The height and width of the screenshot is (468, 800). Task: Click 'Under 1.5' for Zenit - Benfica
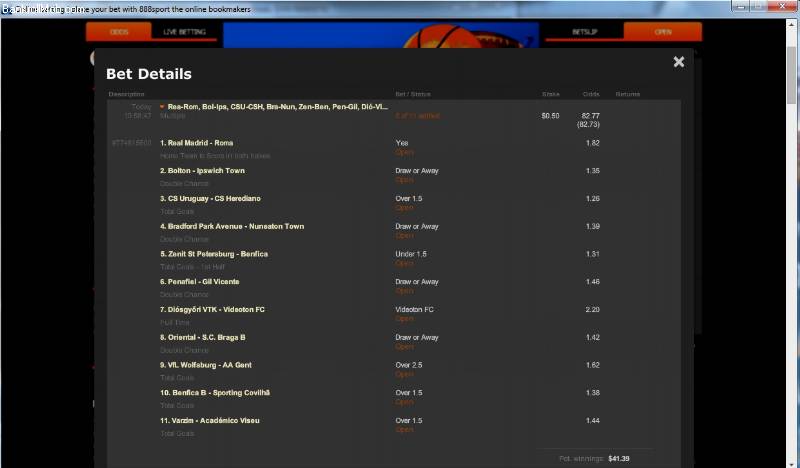click(x=411, y=254)
